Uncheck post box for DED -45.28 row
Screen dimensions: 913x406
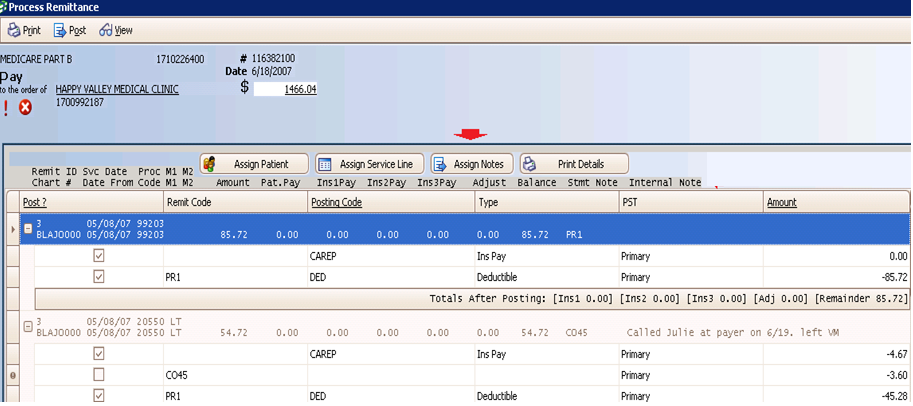click(99, 396)
